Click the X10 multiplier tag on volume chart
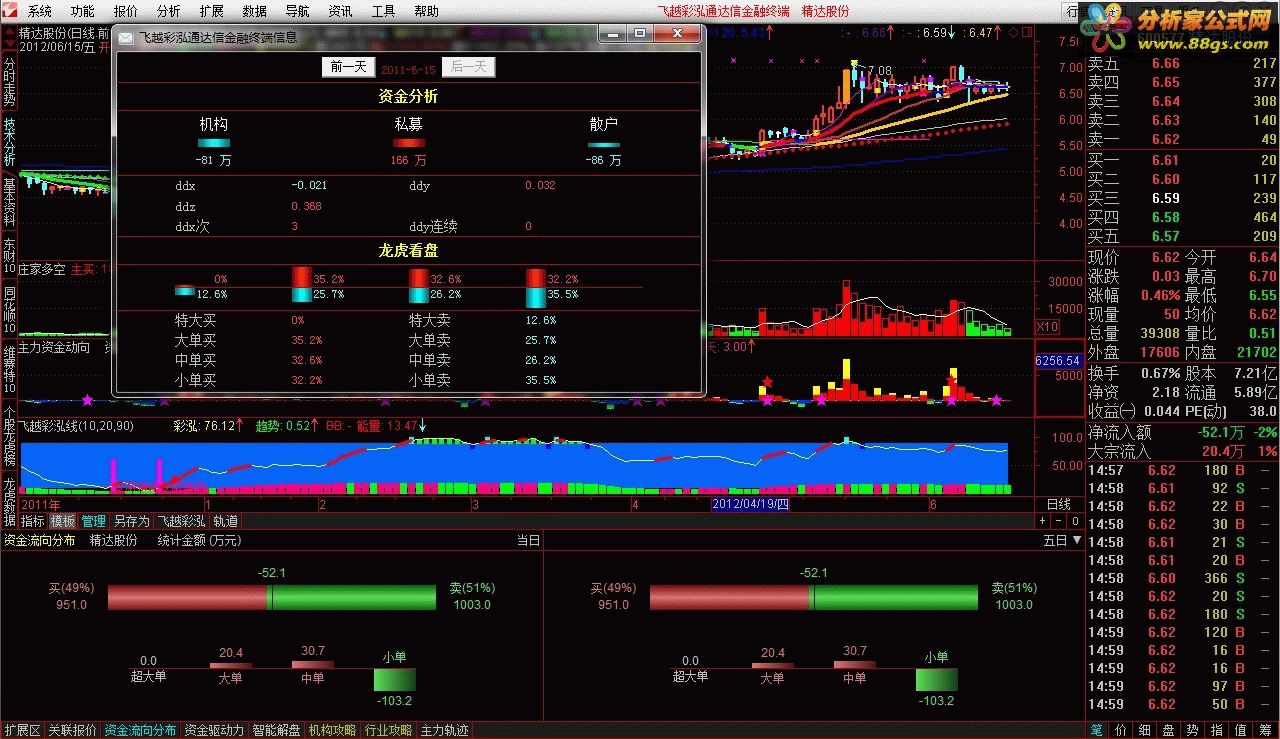The height and width of the screenshot is (739, 1280). point(1047,327)
